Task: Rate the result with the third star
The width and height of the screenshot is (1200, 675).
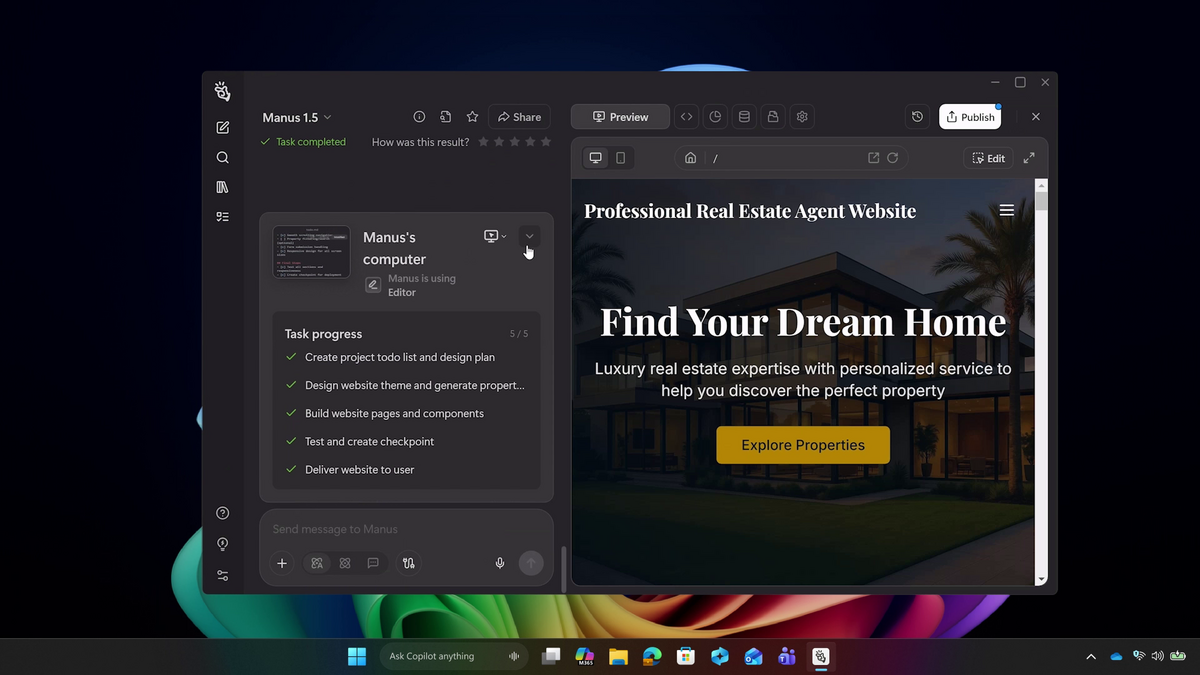Action: tap(515, 142)
